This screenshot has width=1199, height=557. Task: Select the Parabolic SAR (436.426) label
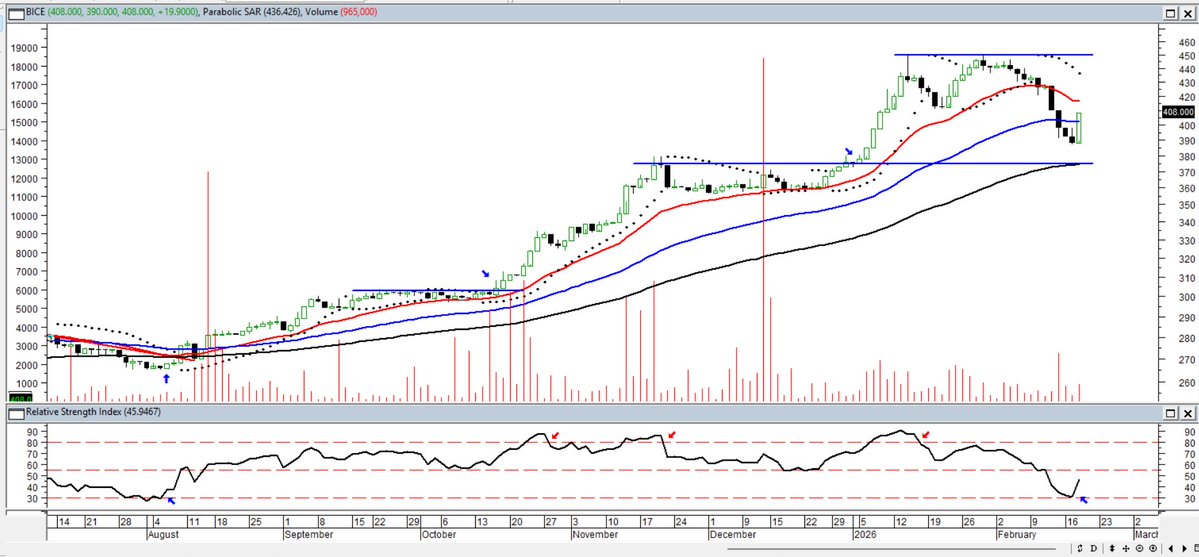pyautogui.click(x=250, y=12)
